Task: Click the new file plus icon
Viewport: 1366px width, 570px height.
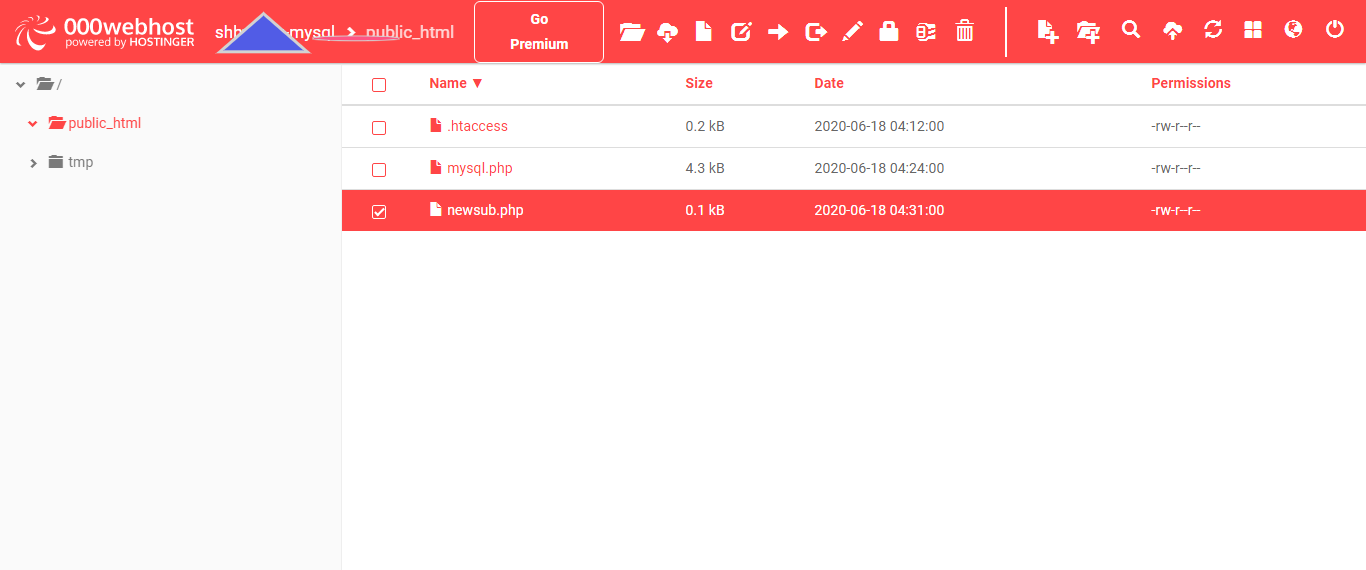Action: [x=1048, y=31]
